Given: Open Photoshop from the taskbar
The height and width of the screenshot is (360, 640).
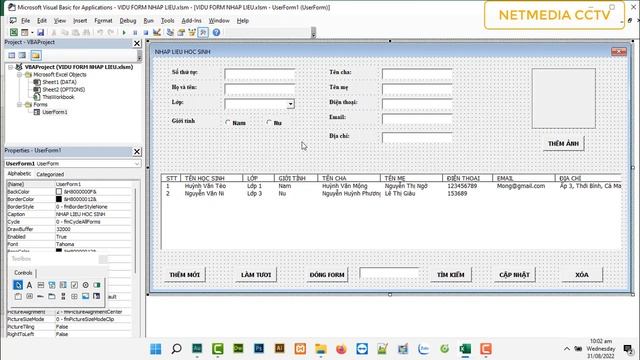Looking at the screenshot, I should point(259,349).
